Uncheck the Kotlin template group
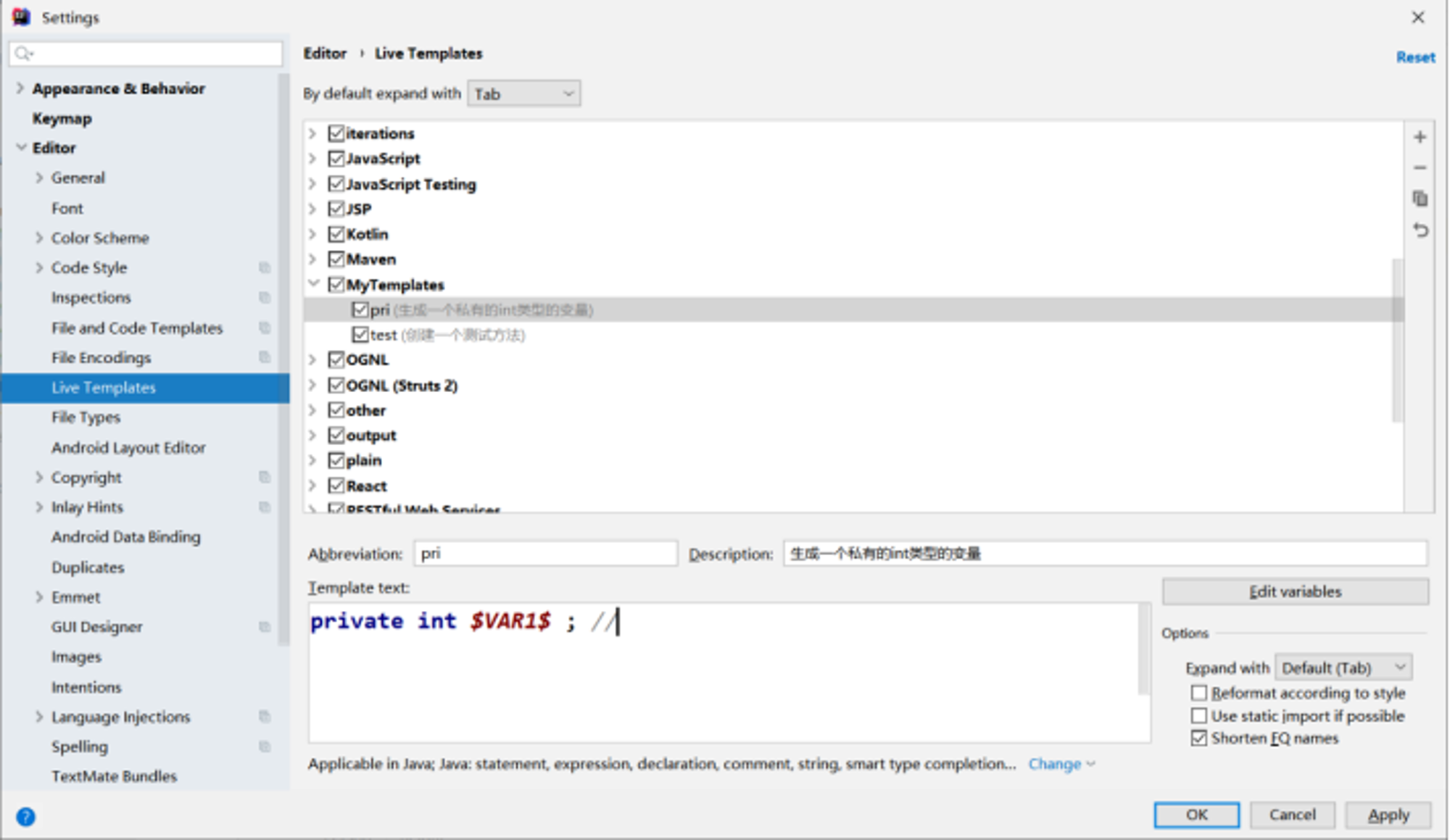The width and height of the screenshot is (1450, 840). (x=336, y=234)
